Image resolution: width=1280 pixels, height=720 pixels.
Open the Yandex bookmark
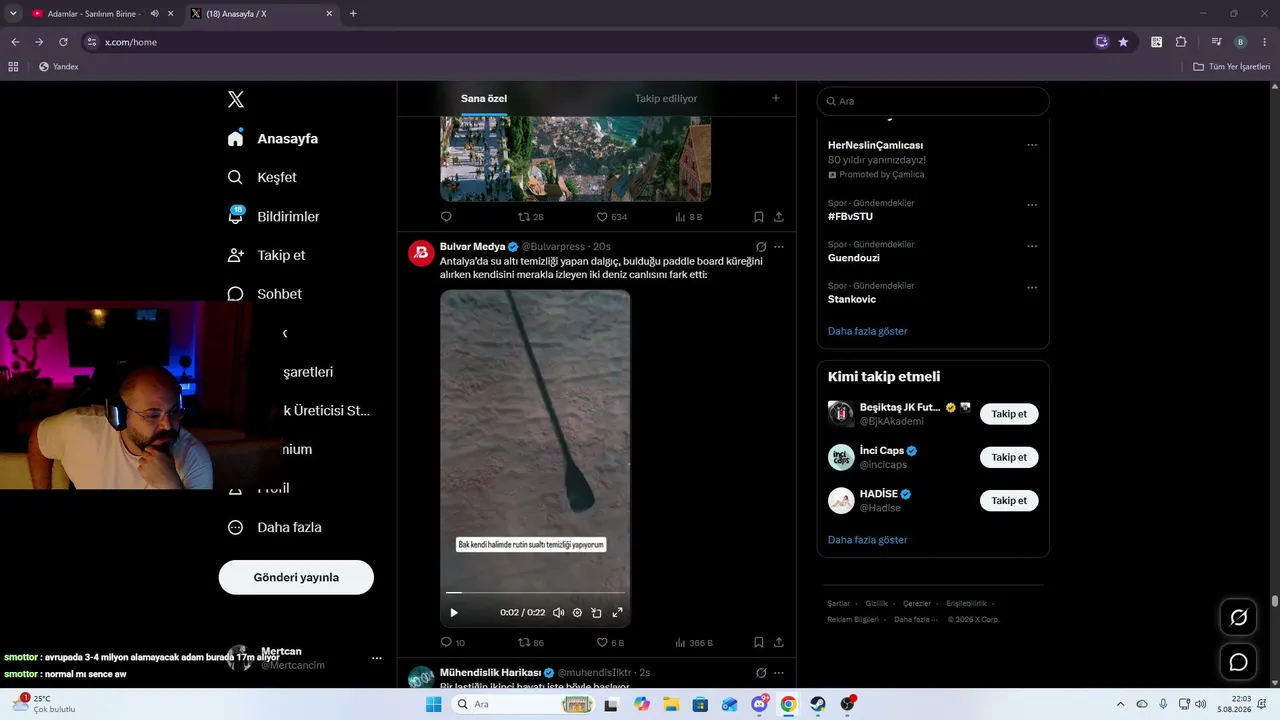(58, 67)
